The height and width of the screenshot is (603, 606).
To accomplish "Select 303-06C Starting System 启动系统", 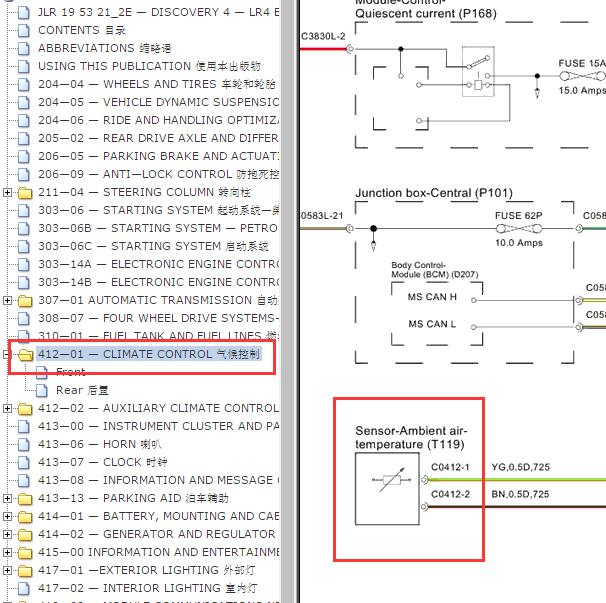I will (x=153, y=246).
